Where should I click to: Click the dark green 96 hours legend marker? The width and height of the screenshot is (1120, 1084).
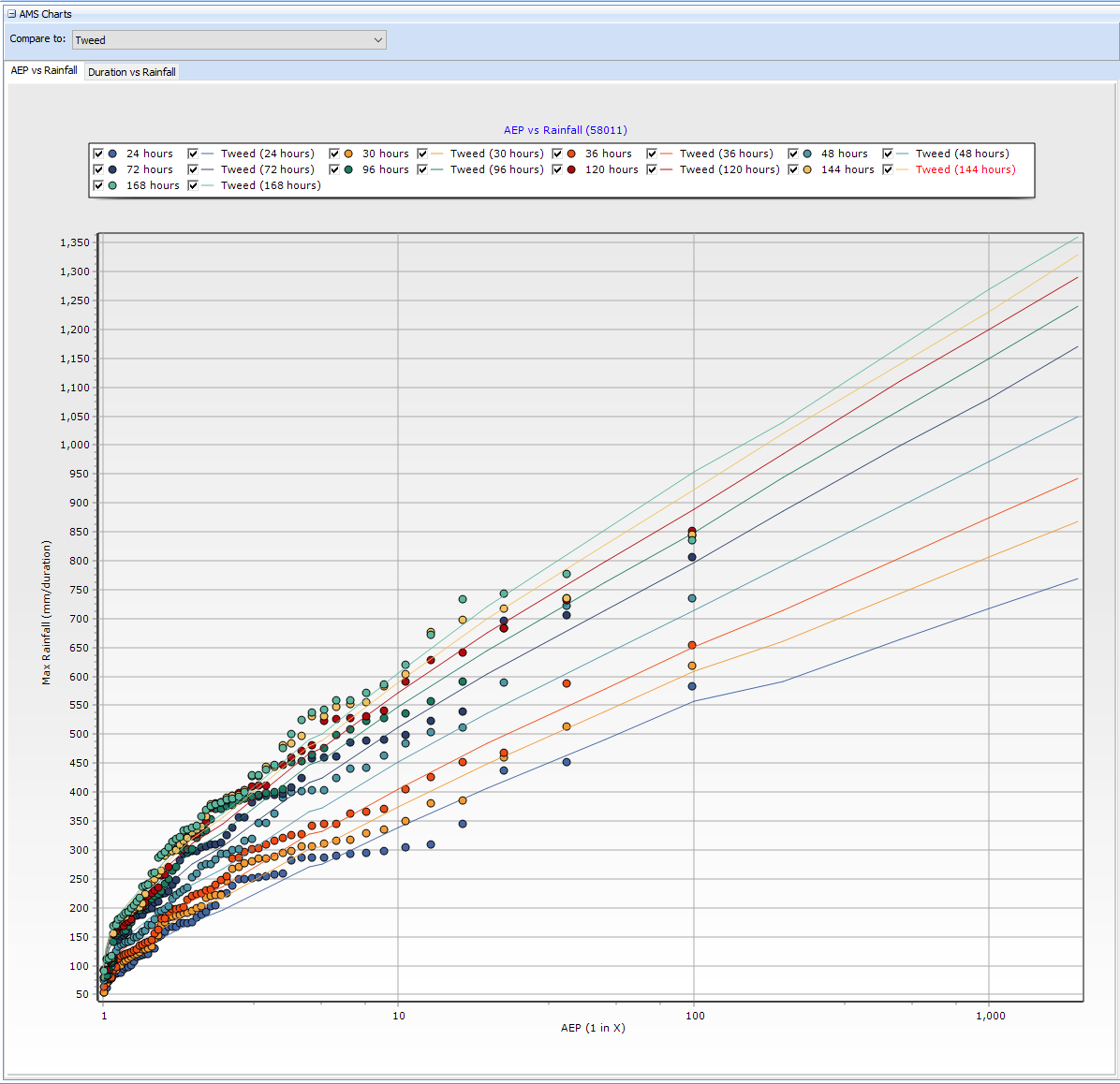pyautogui.click(x=348, y=169)
